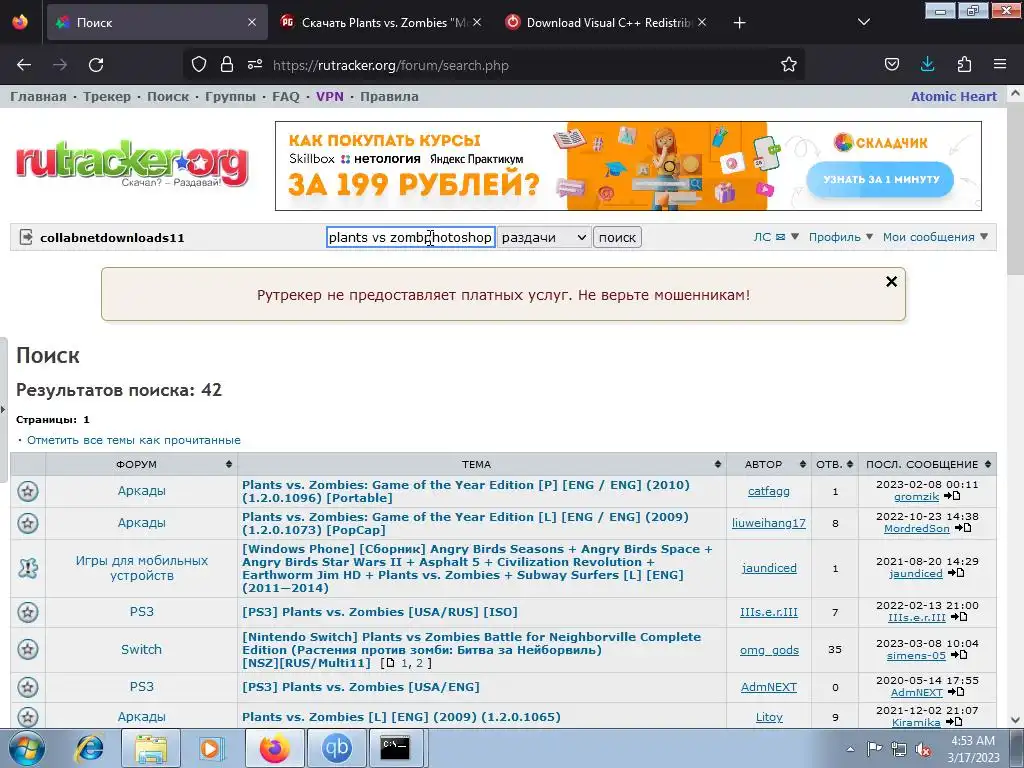Dismiss the Рутрекер warning notice with X
The width and height of the screenshot is (1024, 768).
tap(891, 281)
